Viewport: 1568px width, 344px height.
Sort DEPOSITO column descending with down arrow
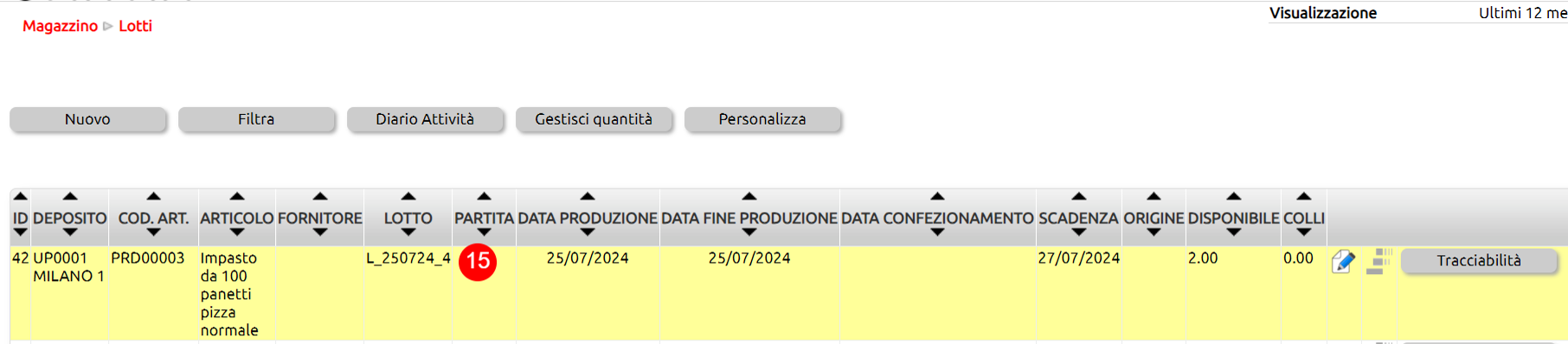click(70, 233)
